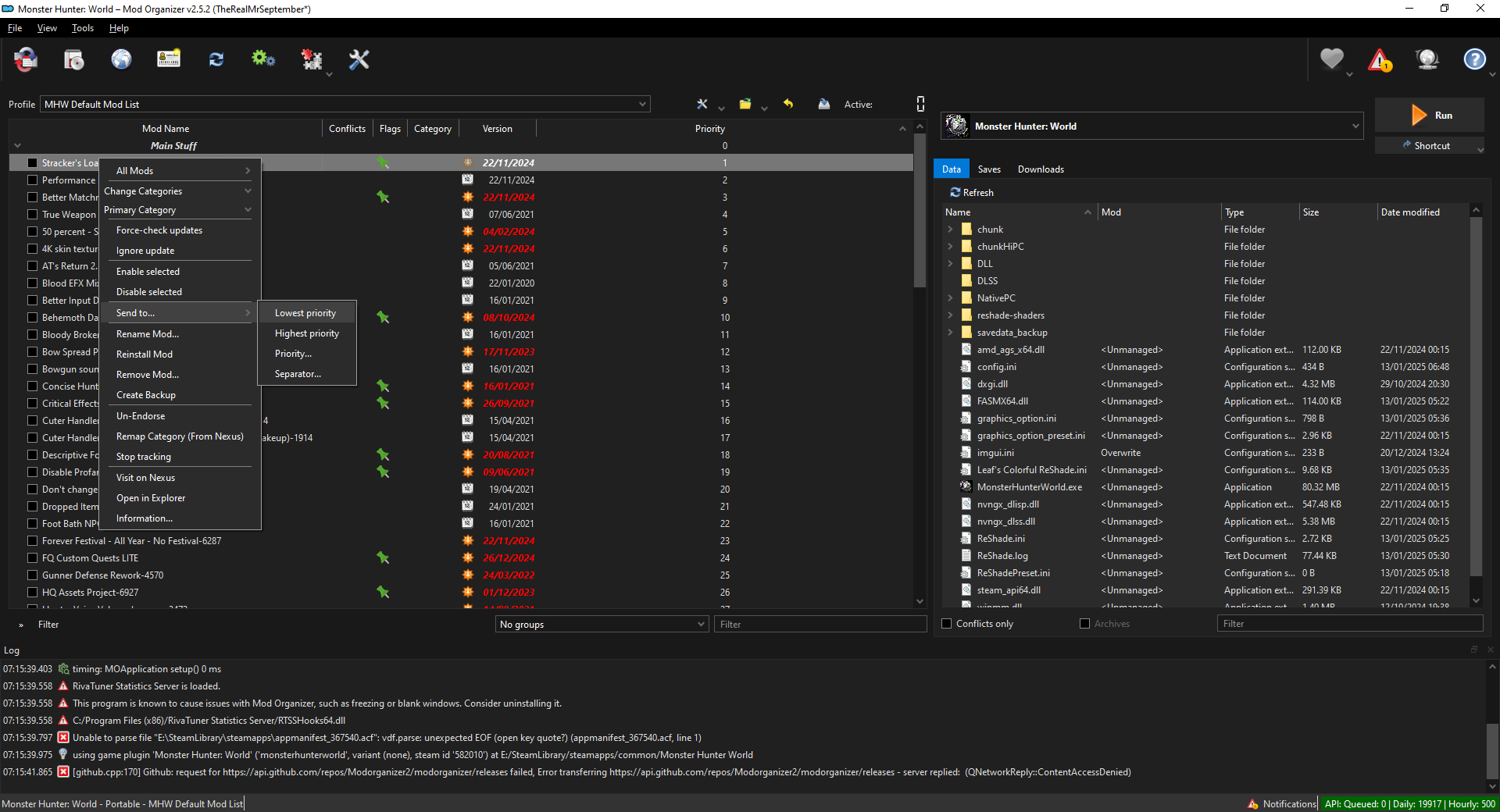The width and height of the screenshot is (1500, 812).
Task: Open the File menu
Action: pyautogui.click(x=15, y=28)
